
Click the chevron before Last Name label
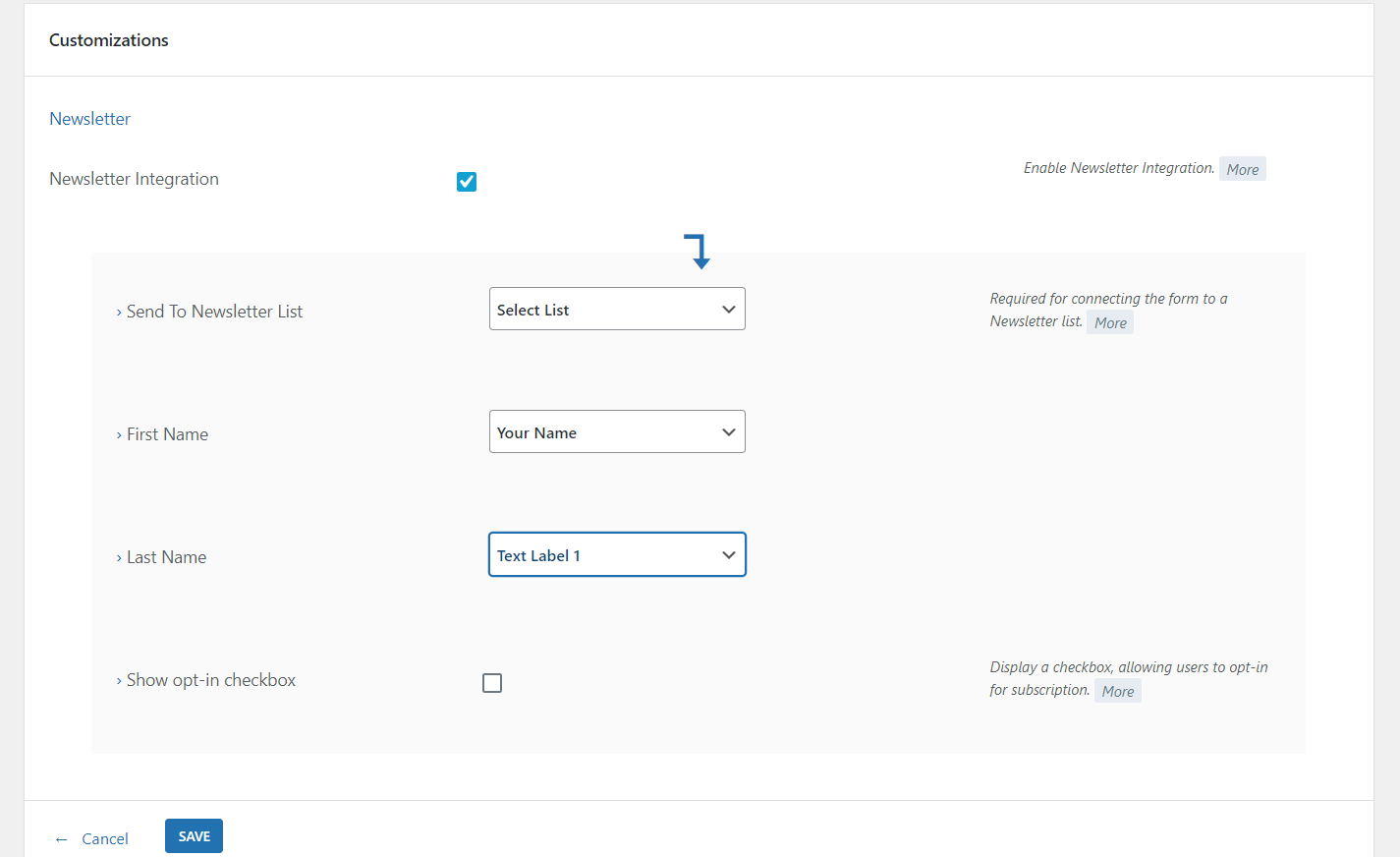[118, 557]
